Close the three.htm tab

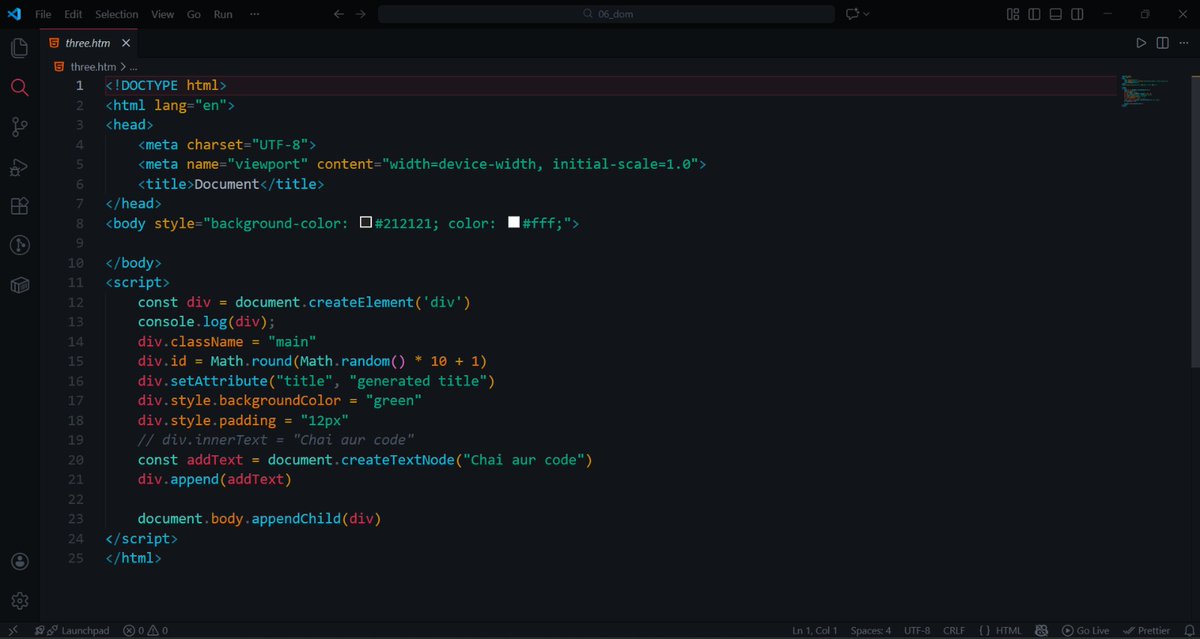pyautogui.click(x=125, y=44)
